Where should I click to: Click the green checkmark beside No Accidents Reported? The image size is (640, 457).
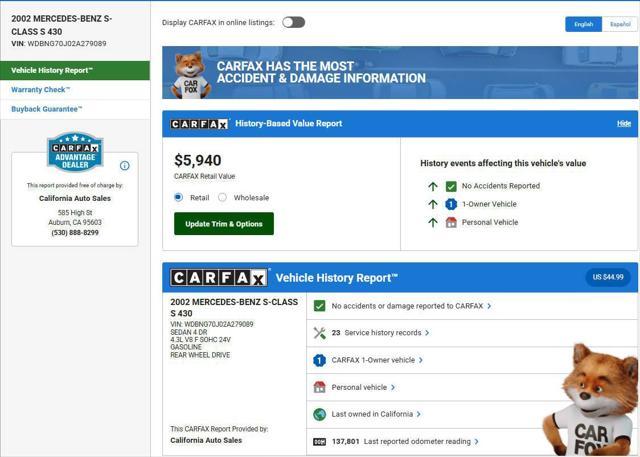click(451, 186)
